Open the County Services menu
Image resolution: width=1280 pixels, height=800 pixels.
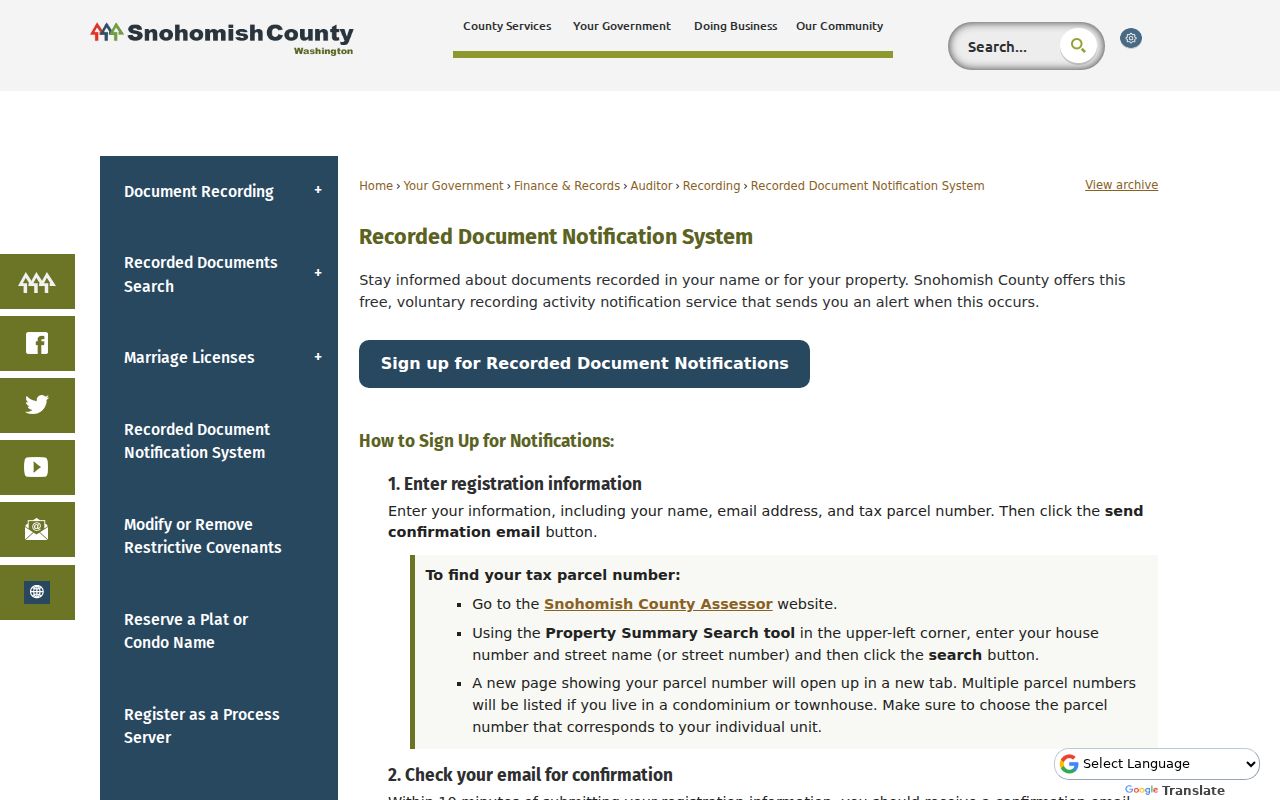(x=507, y=26)
